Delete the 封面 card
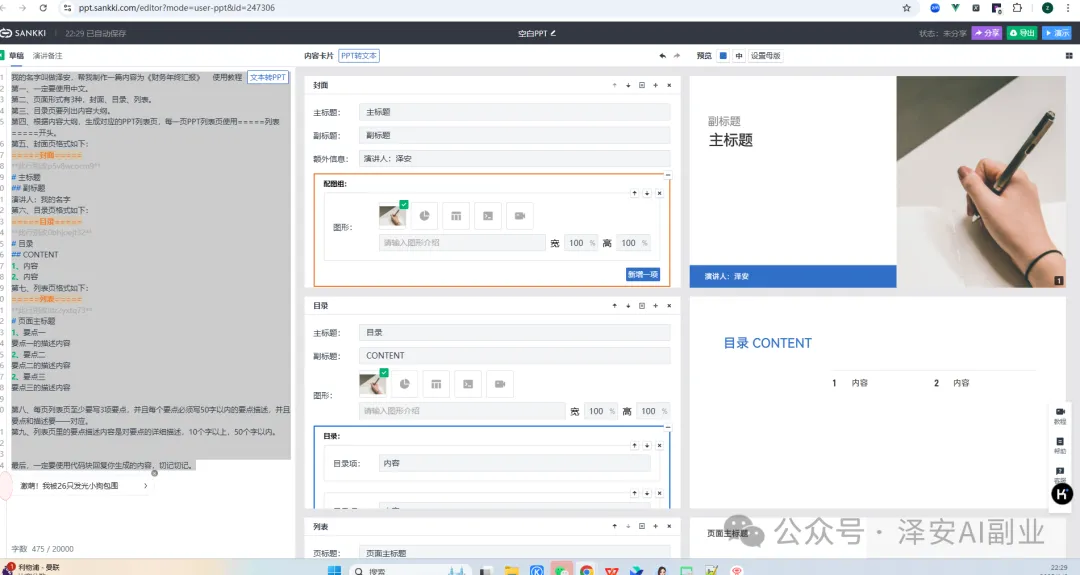The width and height of the screenshot is (1080, 575). pos(669,85)
